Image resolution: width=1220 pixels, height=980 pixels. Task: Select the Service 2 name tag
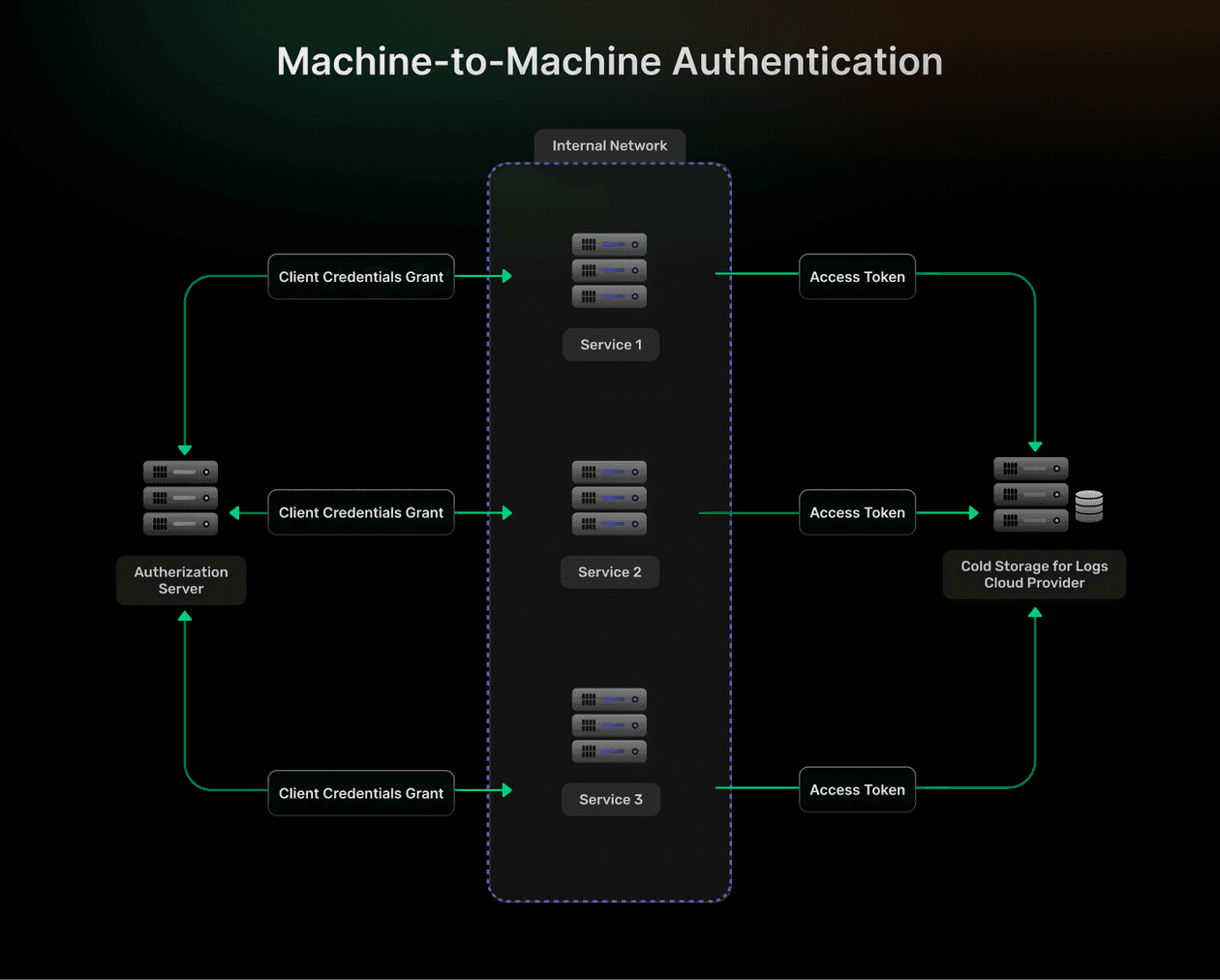tap(609, 572)
